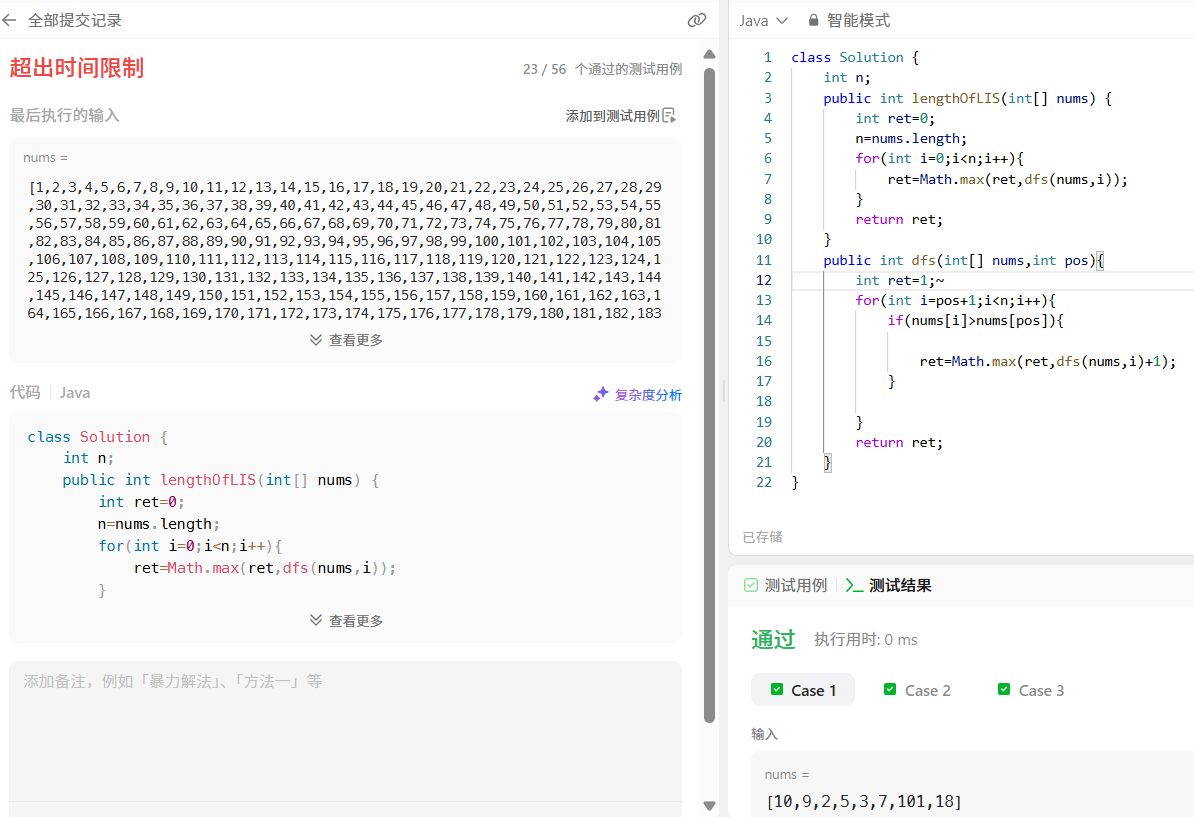Expand 查看更多 under the code block
The height and width of the screenshot is (817, 1194).
tap(346, 621)
